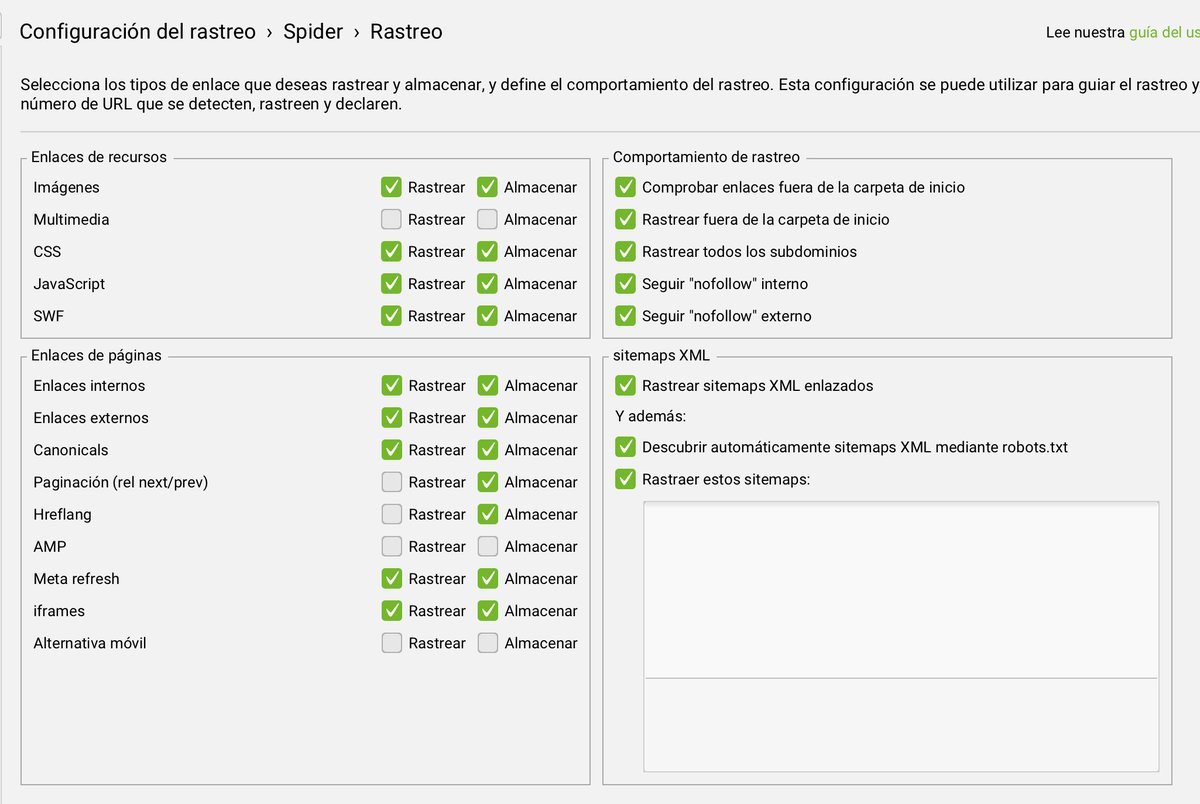Uncheck Almacenar for Enlaces externos
Image resolution: width=1200 pixels, height=804 pixels.
[x=488, y=417]
